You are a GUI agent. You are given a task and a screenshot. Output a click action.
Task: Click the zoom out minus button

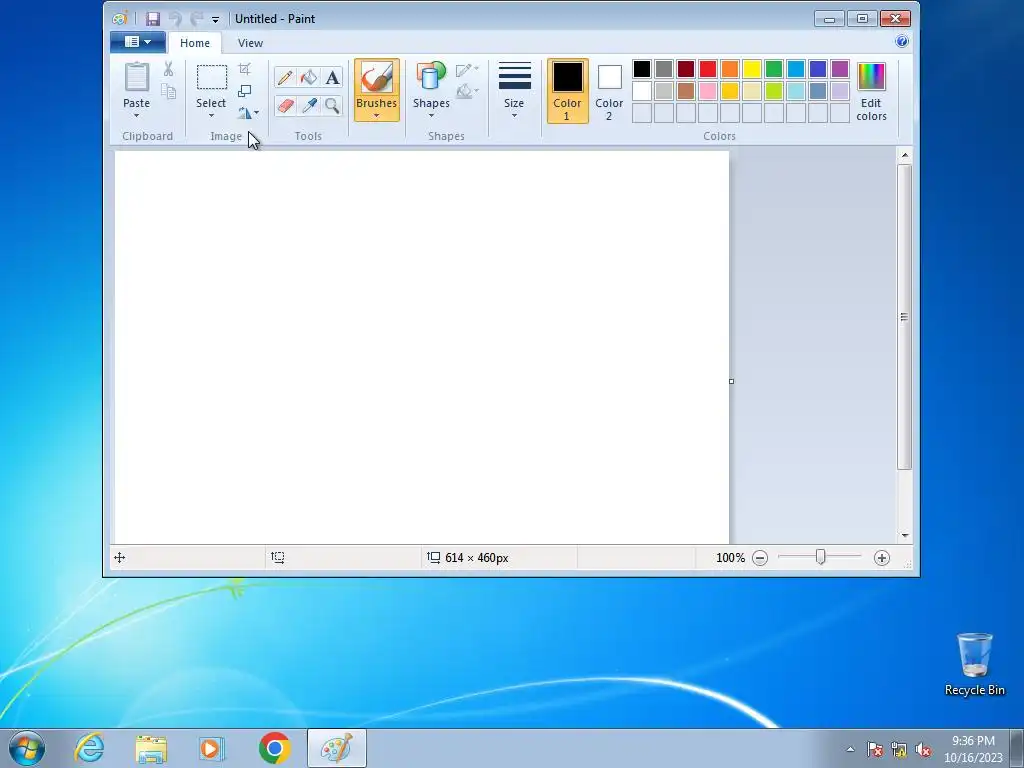click(760, 558)
